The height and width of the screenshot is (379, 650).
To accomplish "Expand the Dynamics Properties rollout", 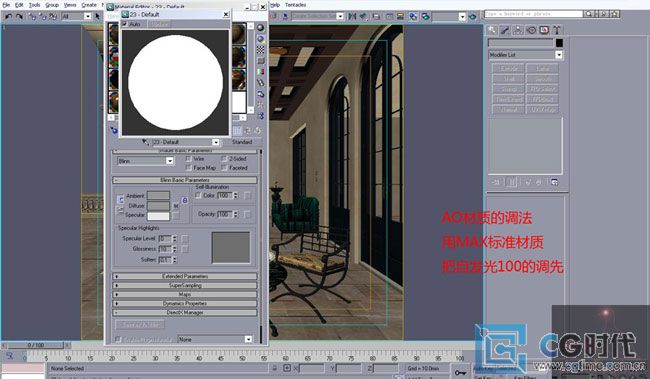I will [185, 304].
